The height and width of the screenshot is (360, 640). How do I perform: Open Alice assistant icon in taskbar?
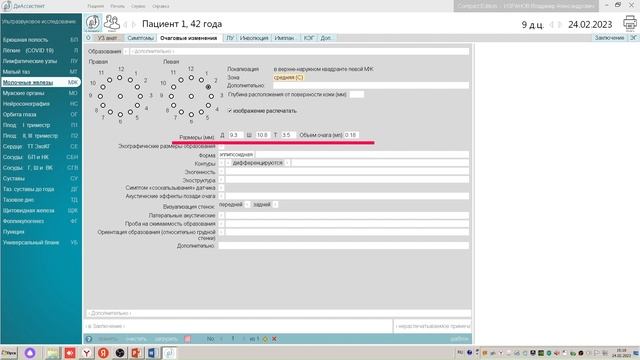pos(30,353)
